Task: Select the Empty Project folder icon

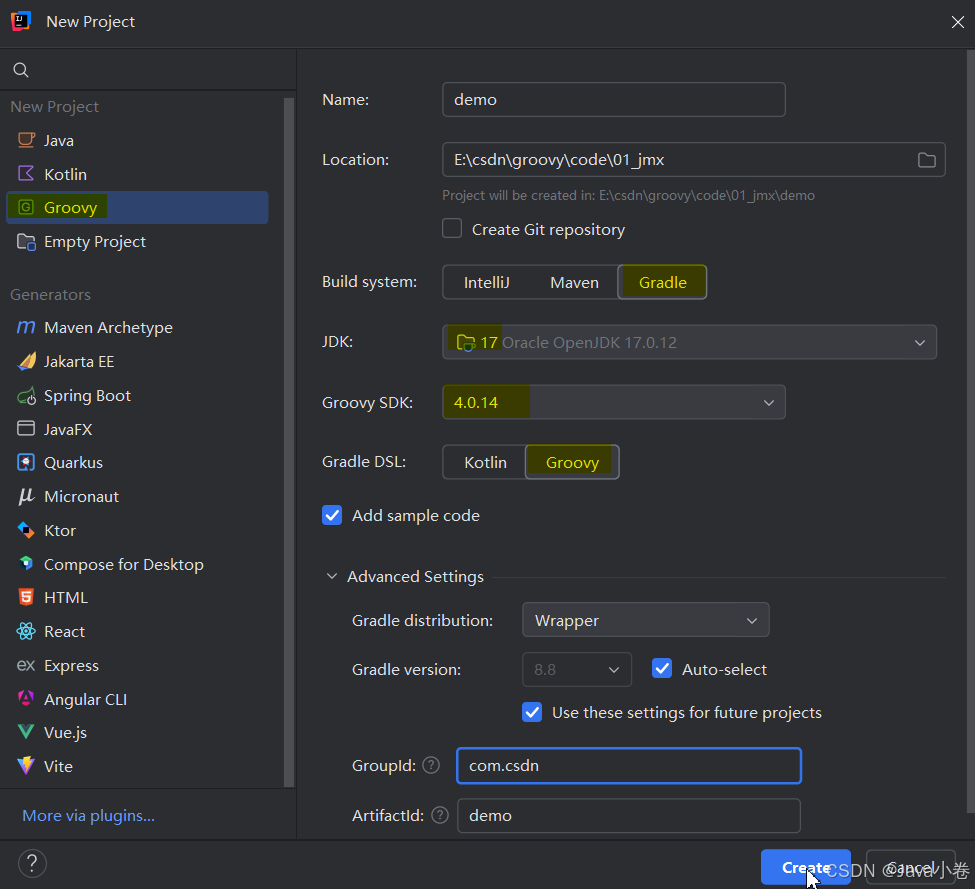Action: point(26,241)
